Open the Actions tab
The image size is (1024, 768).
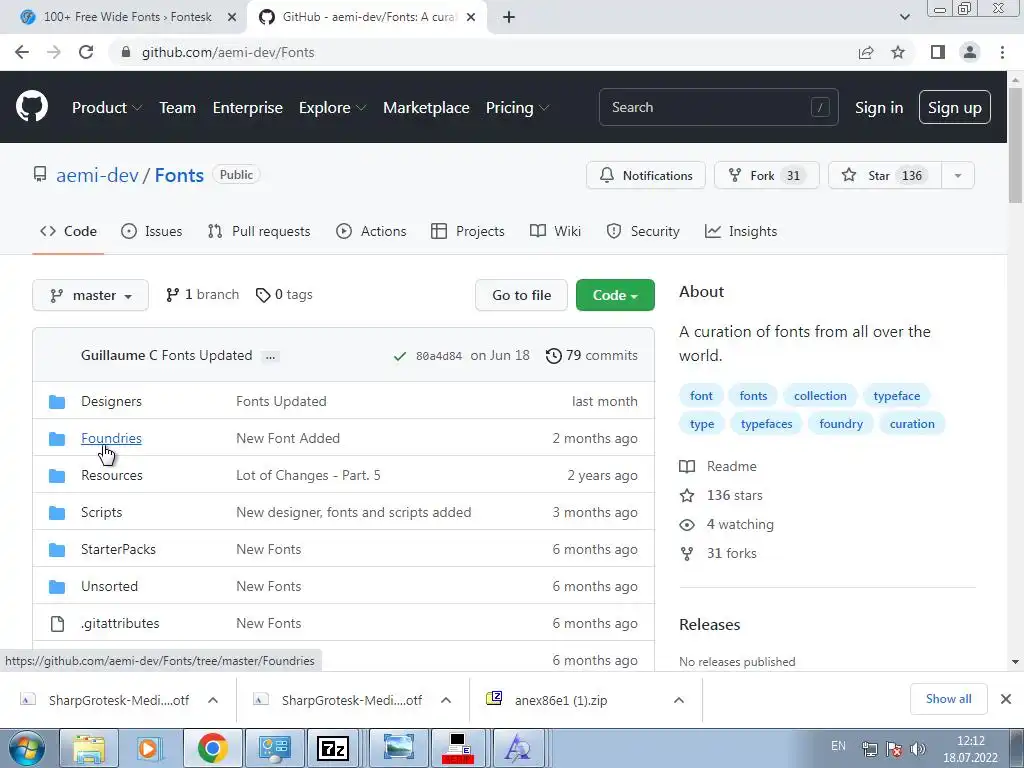(x=371, y=231)
